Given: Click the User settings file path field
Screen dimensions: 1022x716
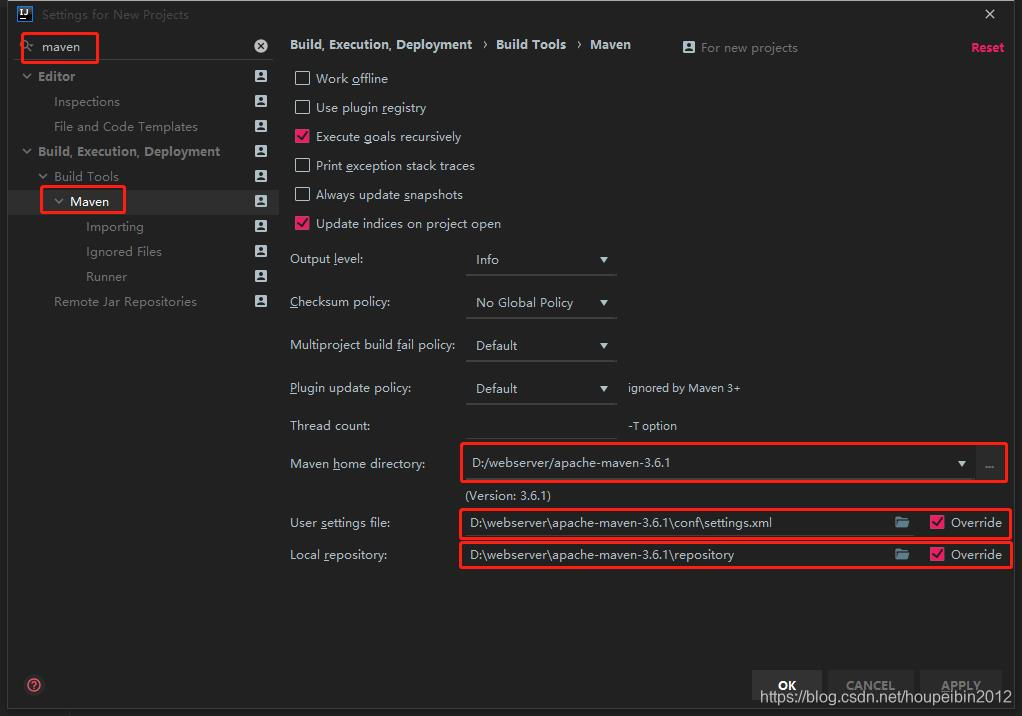Looking at the screenshot, I should point(678,523).
